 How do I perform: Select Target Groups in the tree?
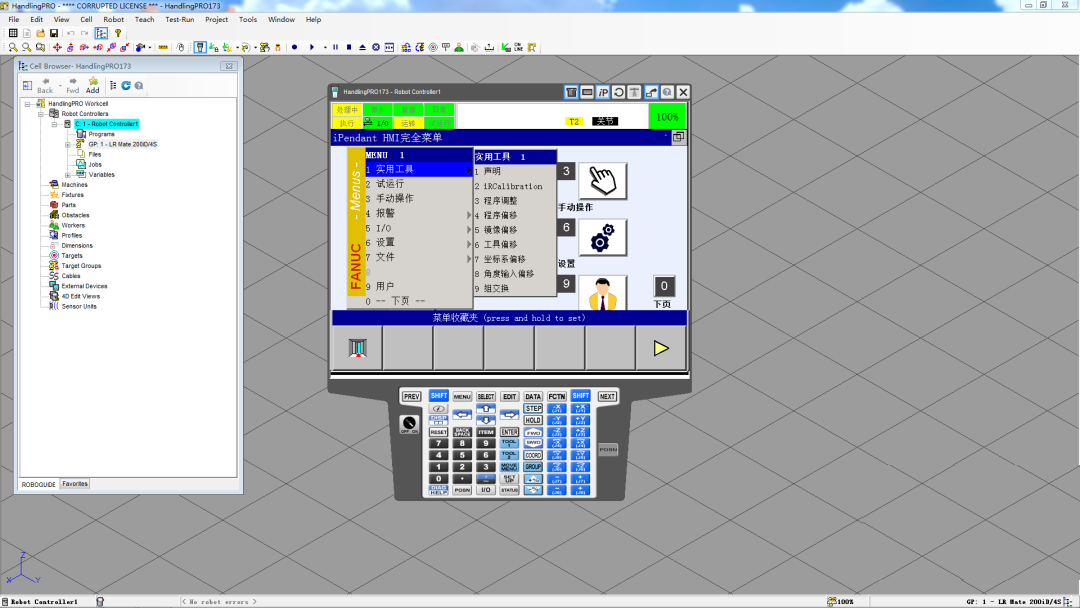pos(81,266)
